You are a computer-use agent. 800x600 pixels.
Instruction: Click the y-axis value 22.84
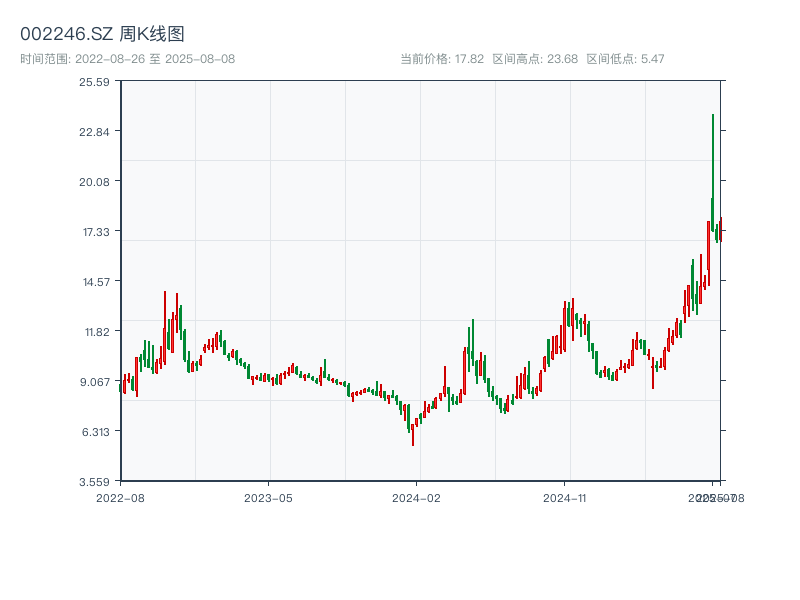94,132
